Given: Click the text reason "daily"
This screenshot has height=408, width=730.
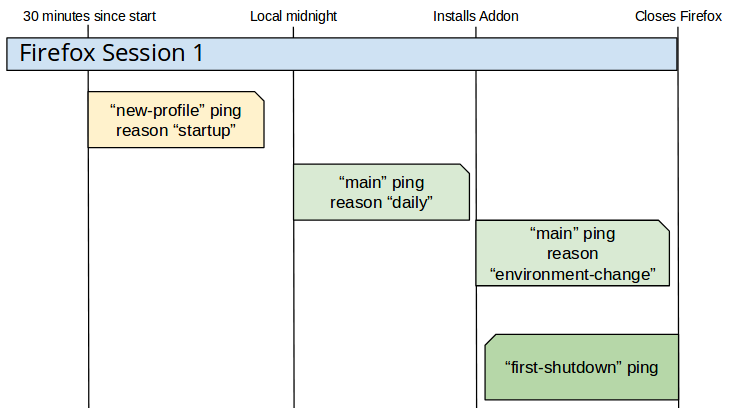Looking at the screenshot, I should pyautogui.click(x=381, y=203).
